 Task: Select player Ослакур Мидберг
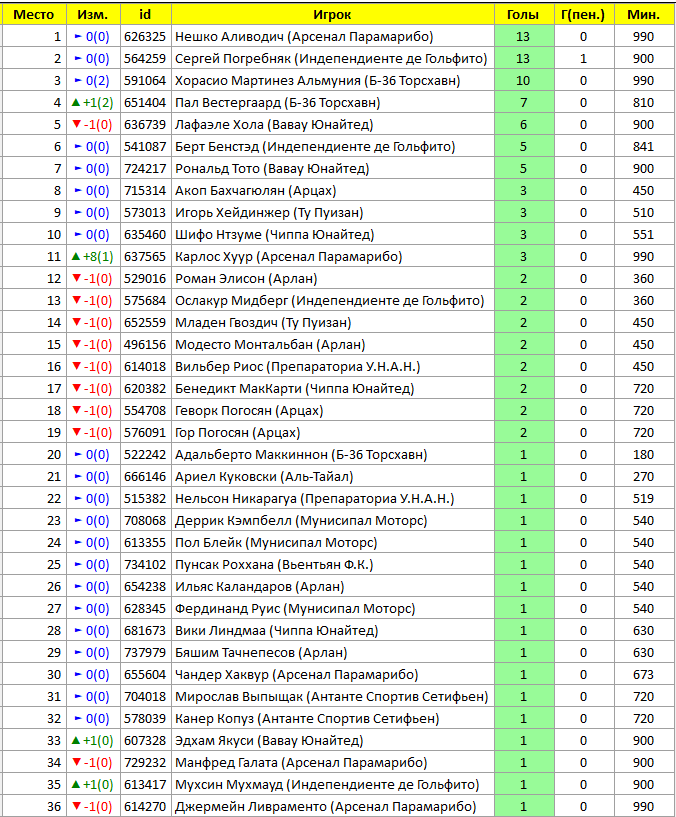click(231, 301)
